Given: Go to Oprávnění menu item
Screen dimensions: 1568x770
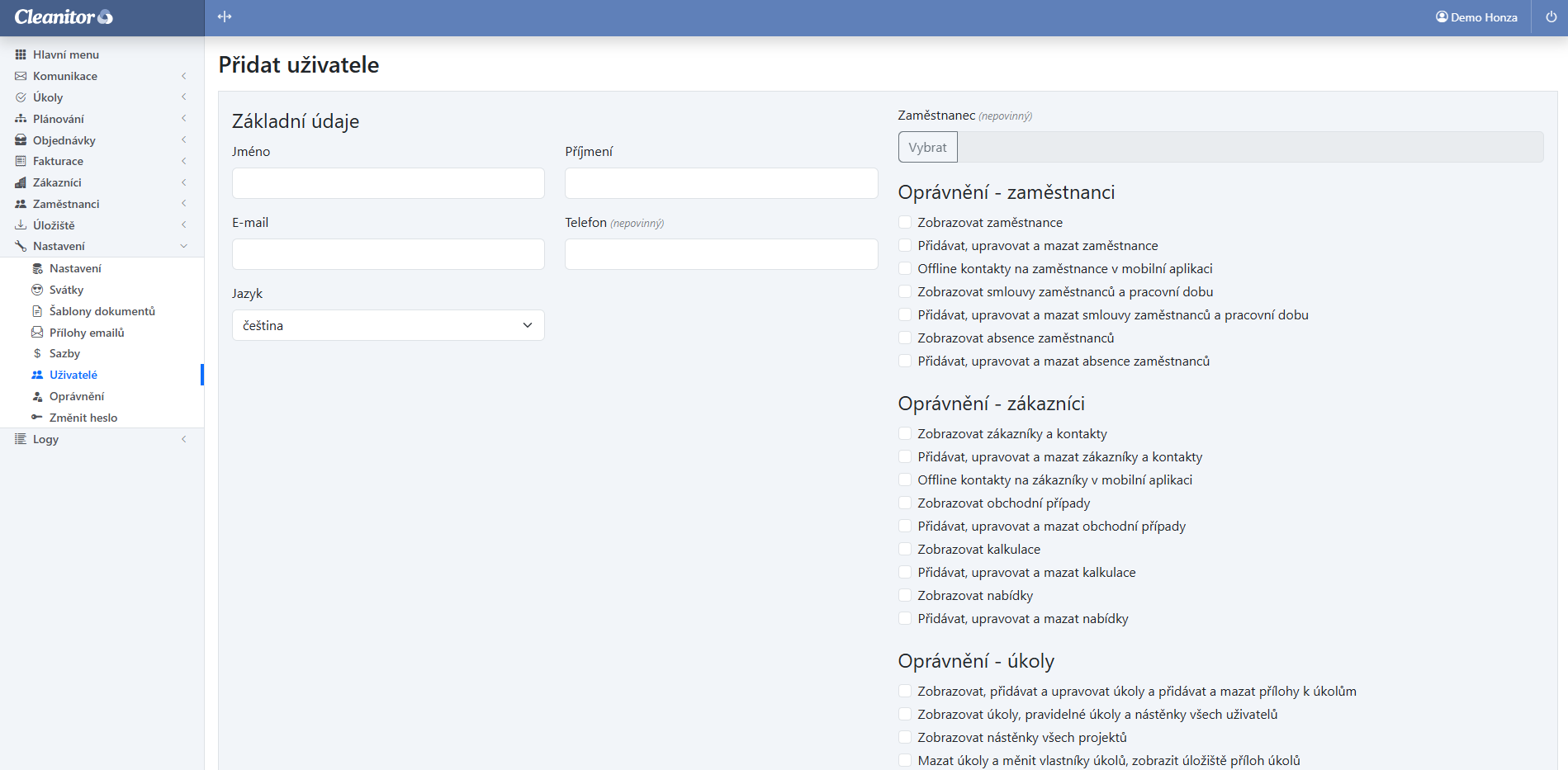Looking at the screenshot, I should tap(76, 396).
